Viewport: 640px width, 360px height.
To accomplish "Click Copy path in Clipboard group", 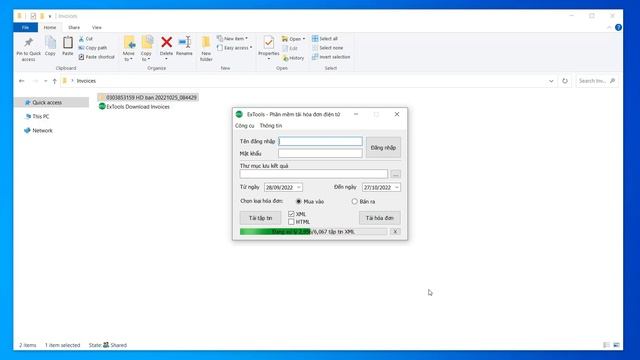I will (93, 48).
